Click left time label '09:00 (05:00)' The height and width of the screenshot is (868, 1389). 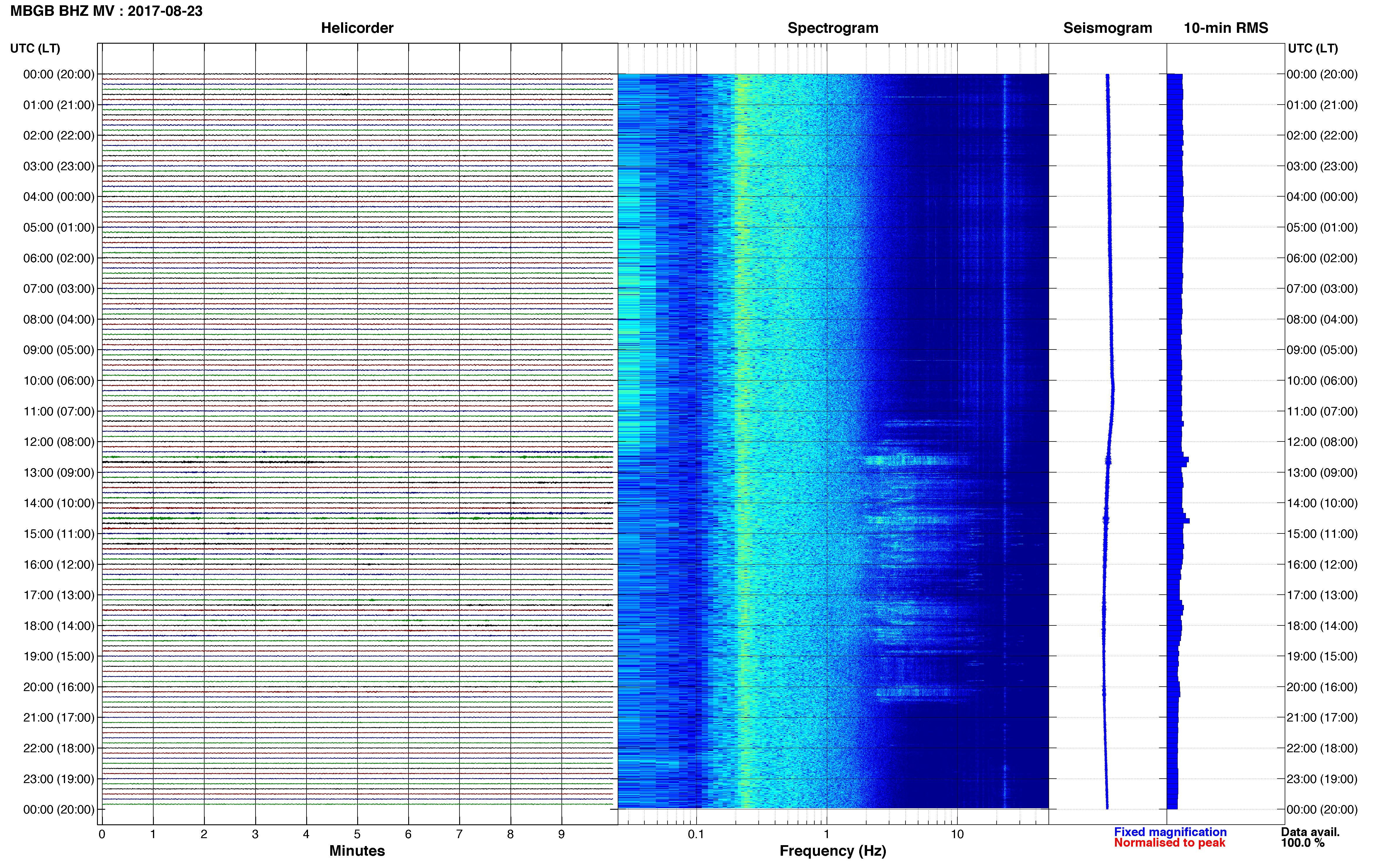coord(59,350)
